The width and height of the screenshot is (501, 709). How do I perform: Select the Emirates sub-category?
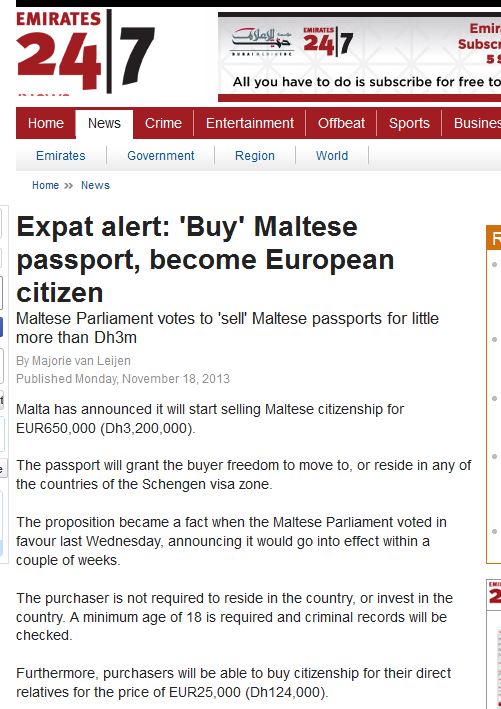coord(61,156)
